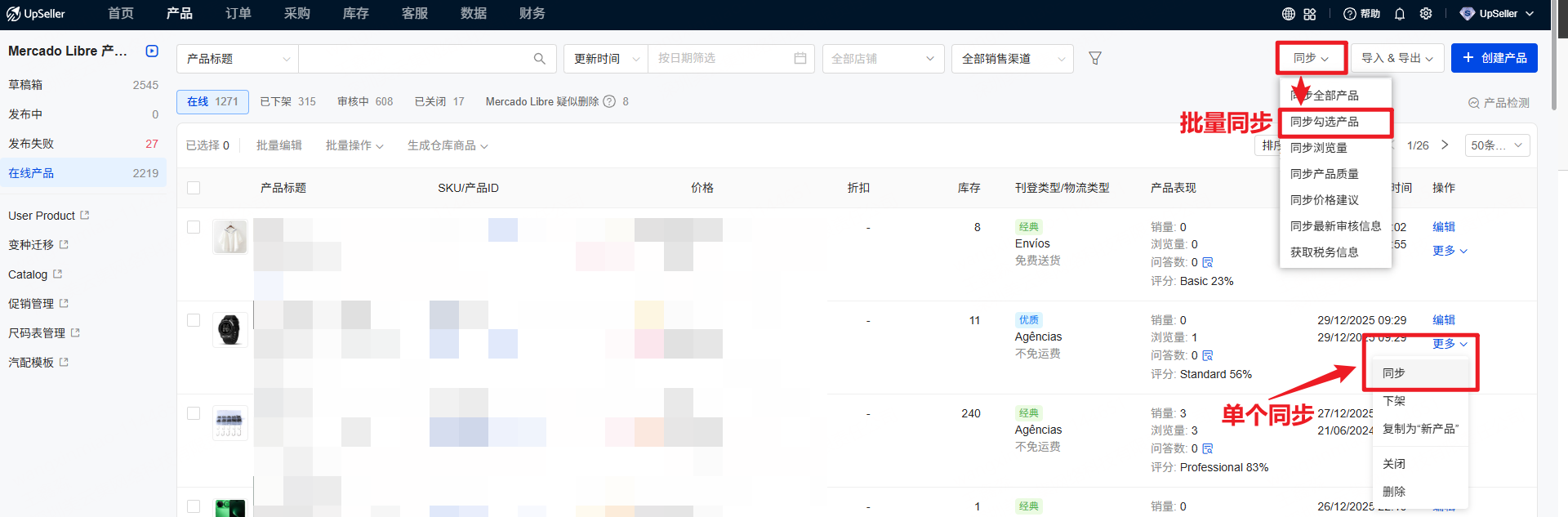Screen dimensions: 1568x517
Task: Open the apps grid icon
Action: click(x=1310, y=14)
